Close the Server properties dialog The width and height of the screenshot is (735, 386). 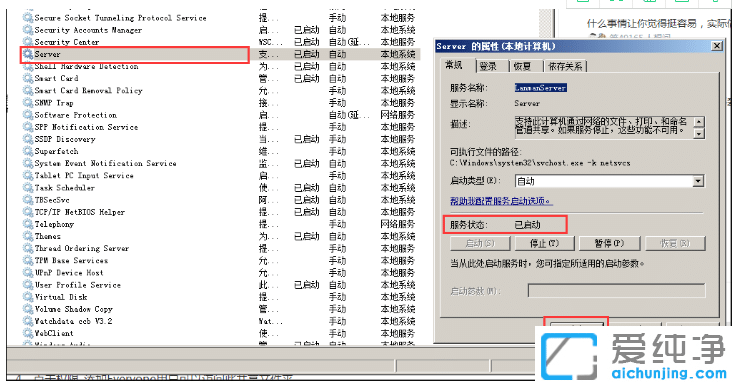click(717, 46)
